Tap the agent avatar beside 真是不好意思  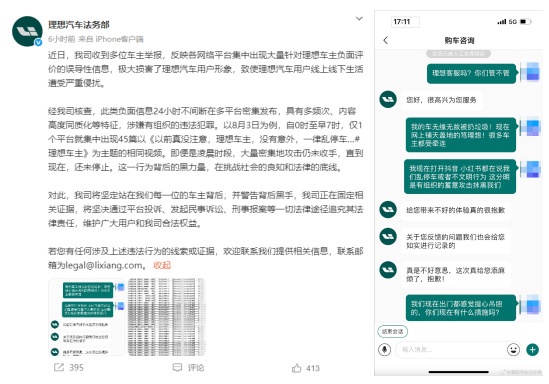point(388,270)
